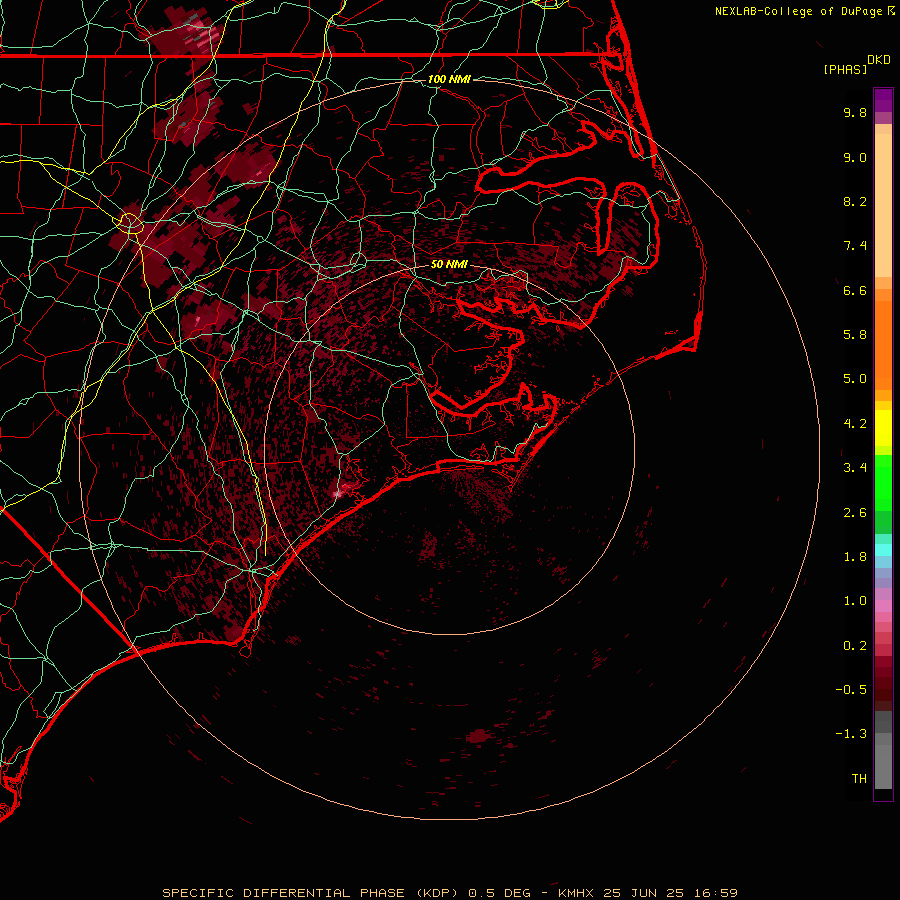Click the -0.5 legend value

point(851,690)
